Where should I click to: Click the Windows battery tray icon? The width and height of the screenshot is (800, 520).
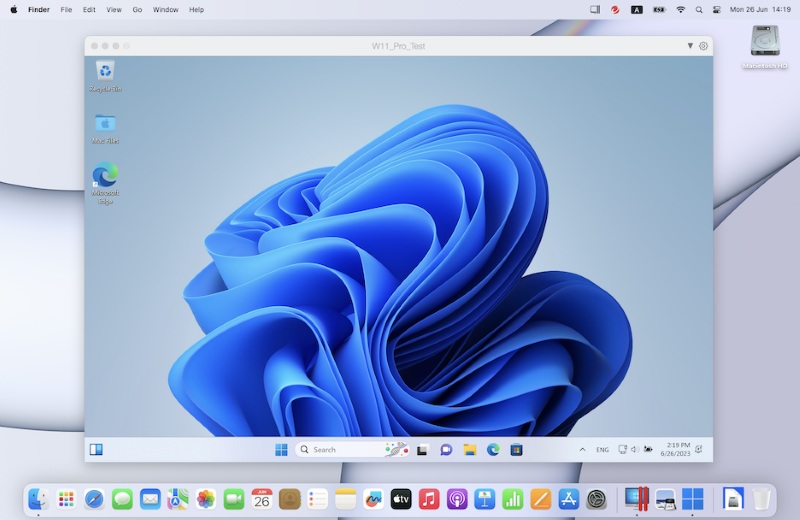(648, 449)
